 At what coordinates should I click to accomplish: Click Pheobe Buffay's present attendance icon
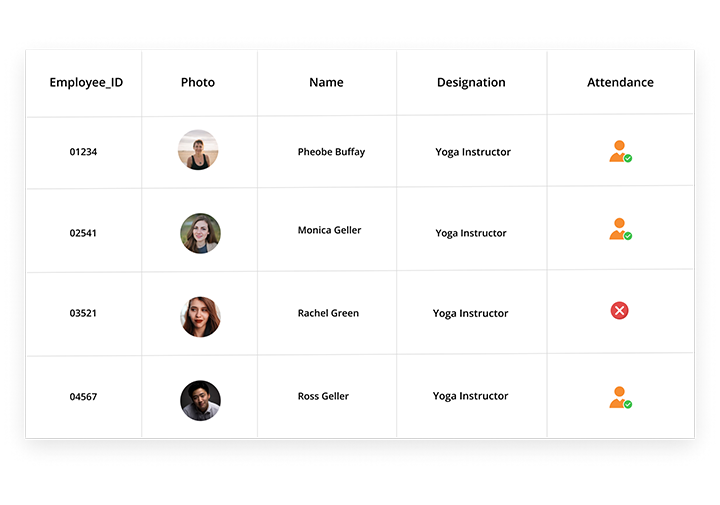click(x=620, y=152)
